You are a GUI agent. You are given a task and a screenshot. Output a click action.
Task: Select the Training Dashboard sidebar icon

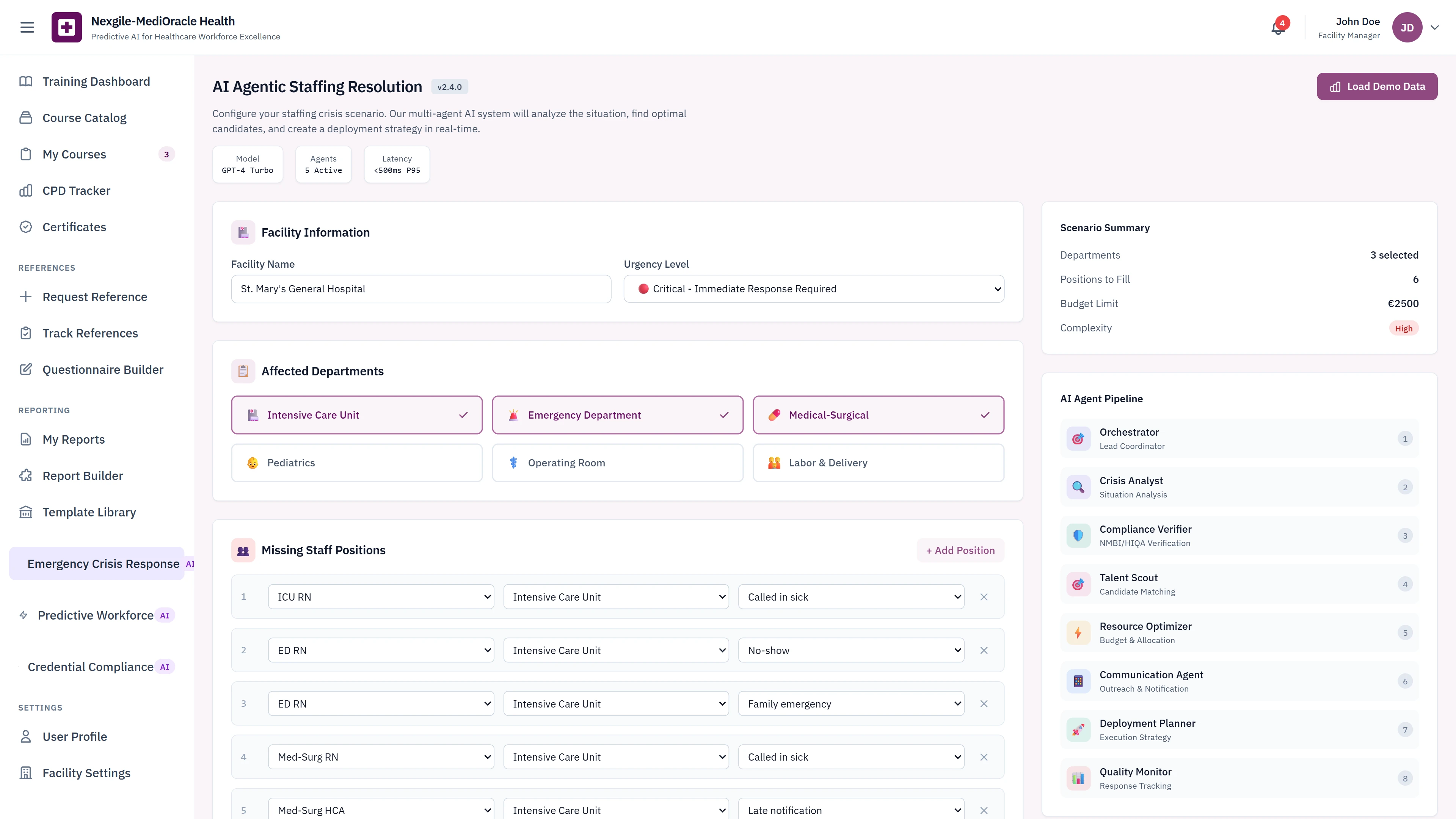[25, 81]
